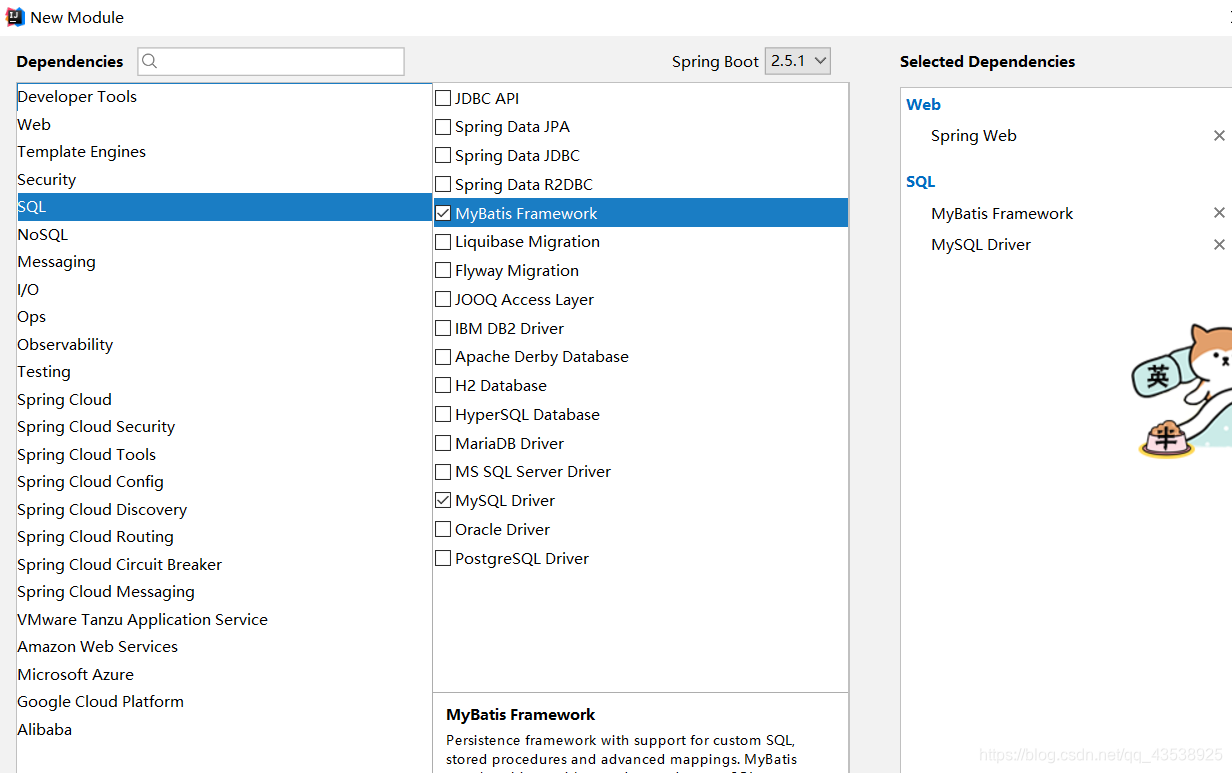The height and width of the screenshot is (773, 1232).
Task: Check the JDBC API checkbox
Action: pyautogui.click(x=443, y=98)
